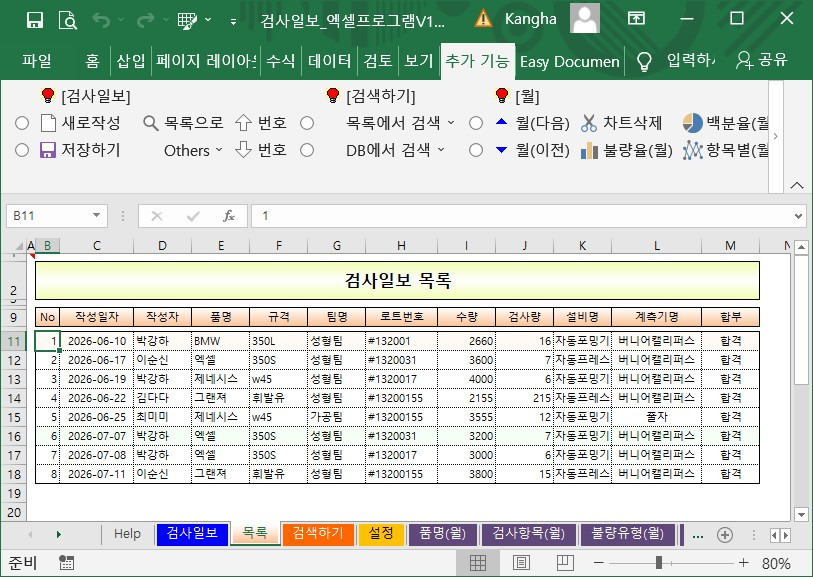Open print preview icon in quick access toolbar
Image resolution: width=813 pixels, height=577 pixels.
[68, 20]
